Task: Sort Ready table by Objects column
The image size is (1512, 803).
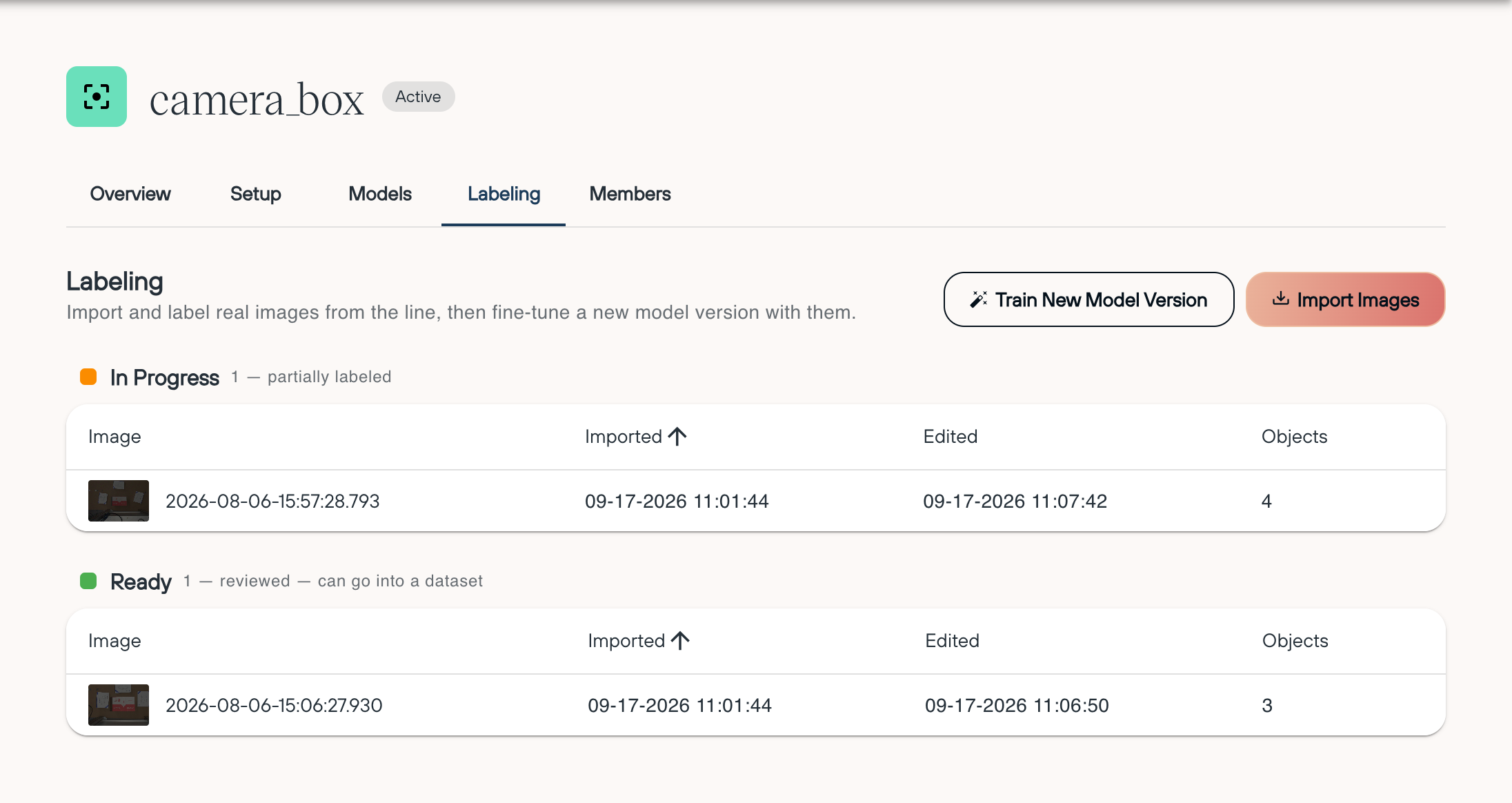Action: (1295, 640)
